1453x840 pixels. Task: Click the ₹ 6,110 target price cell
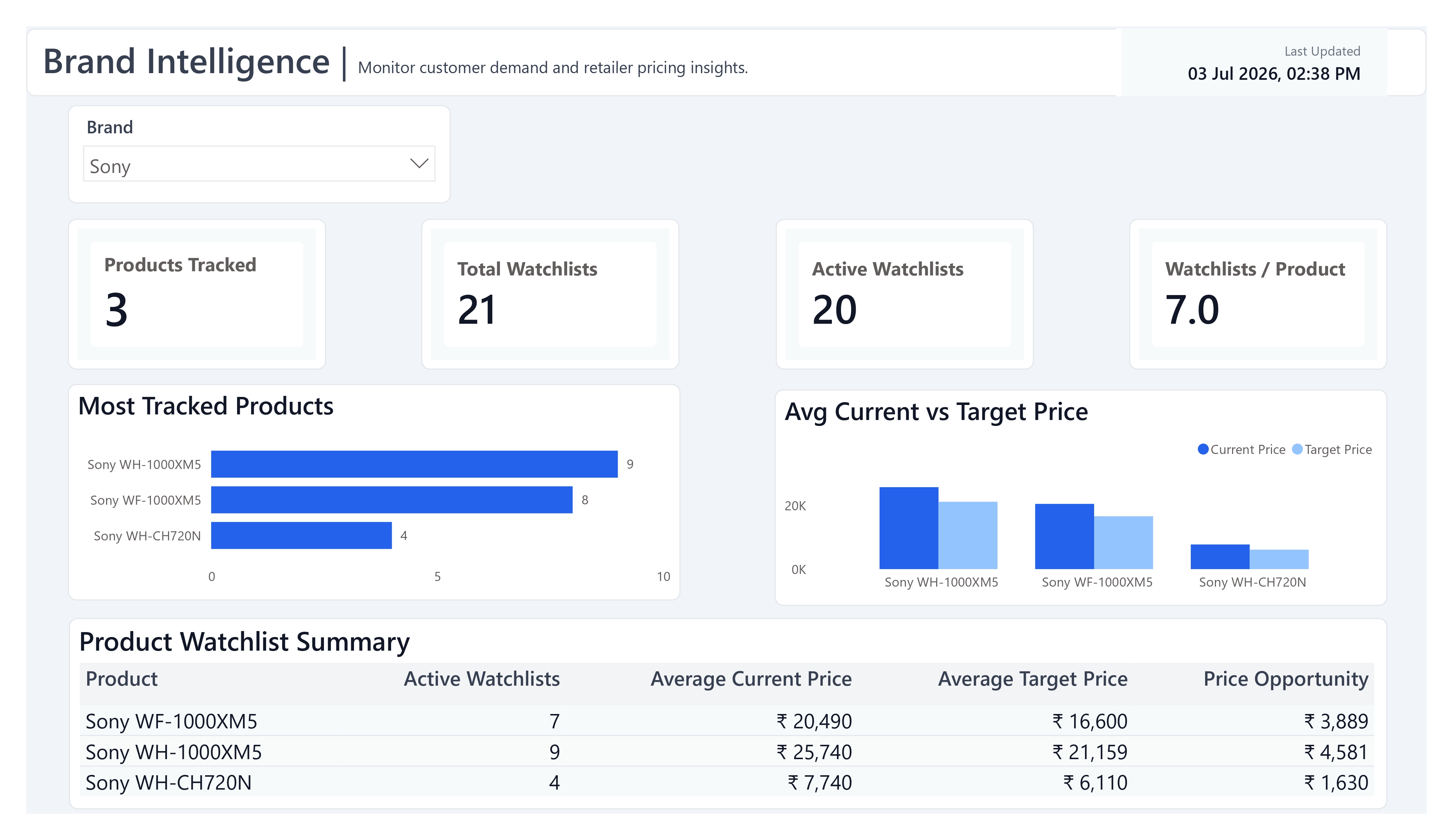1095,782
